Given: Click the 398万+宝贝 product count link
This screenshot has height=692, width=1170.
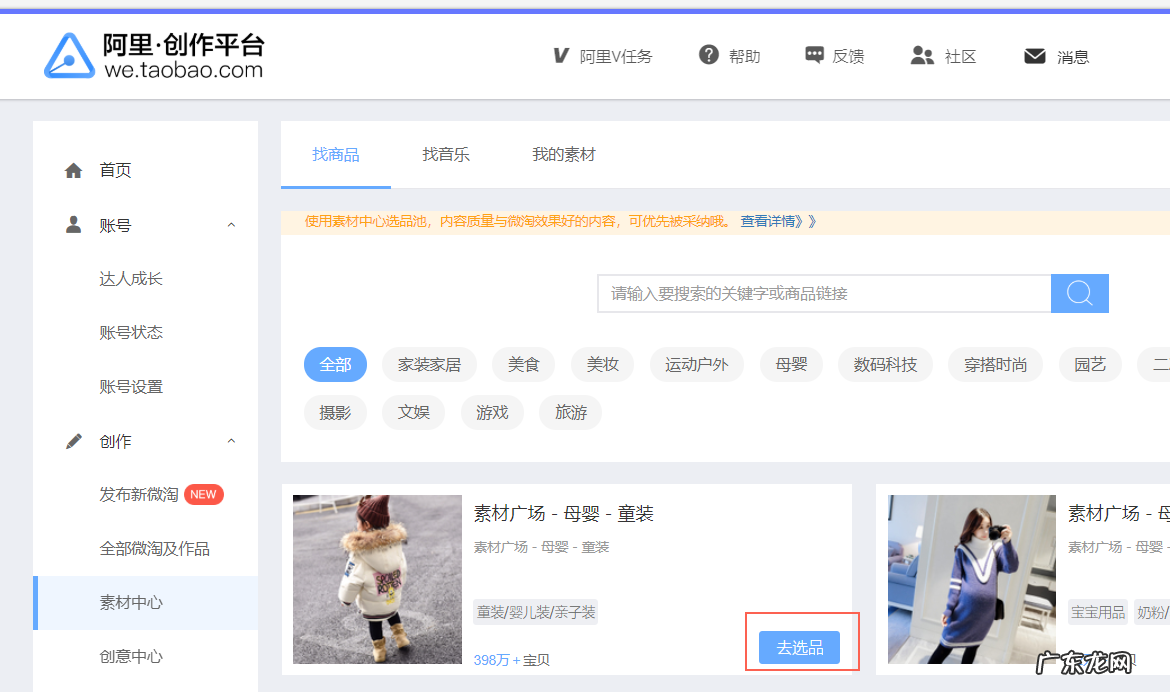Looking at the screenshot, I should pyautogui.click(x=515, y=659).
